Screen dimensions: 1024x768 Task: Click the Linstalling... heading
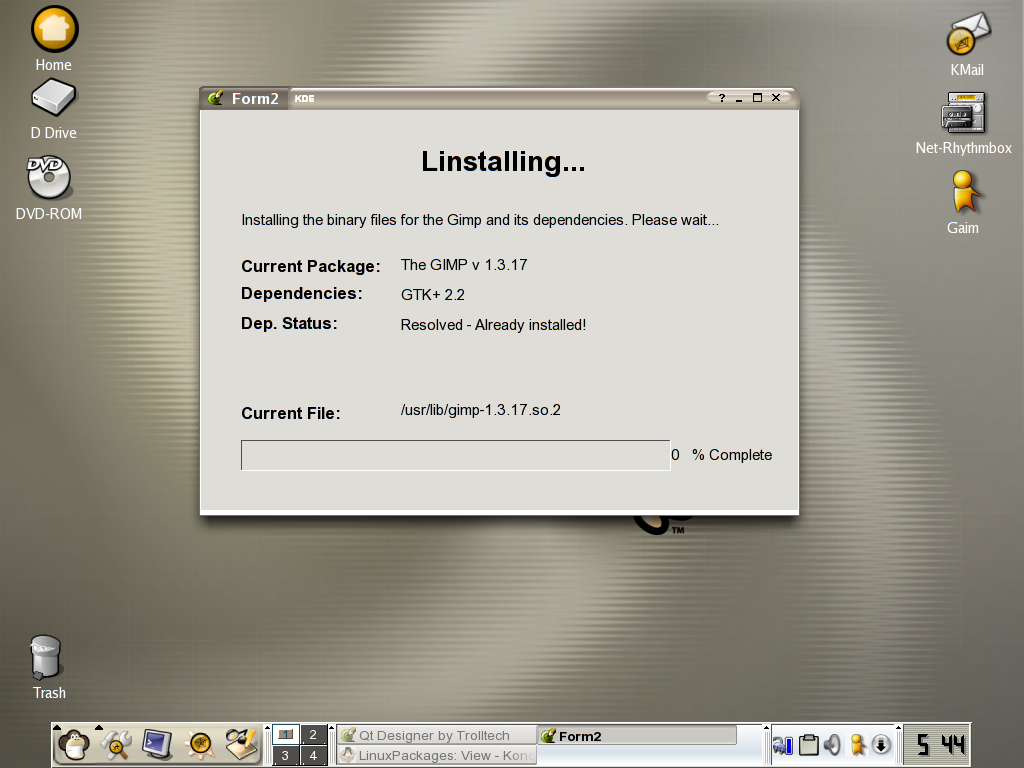503,162
